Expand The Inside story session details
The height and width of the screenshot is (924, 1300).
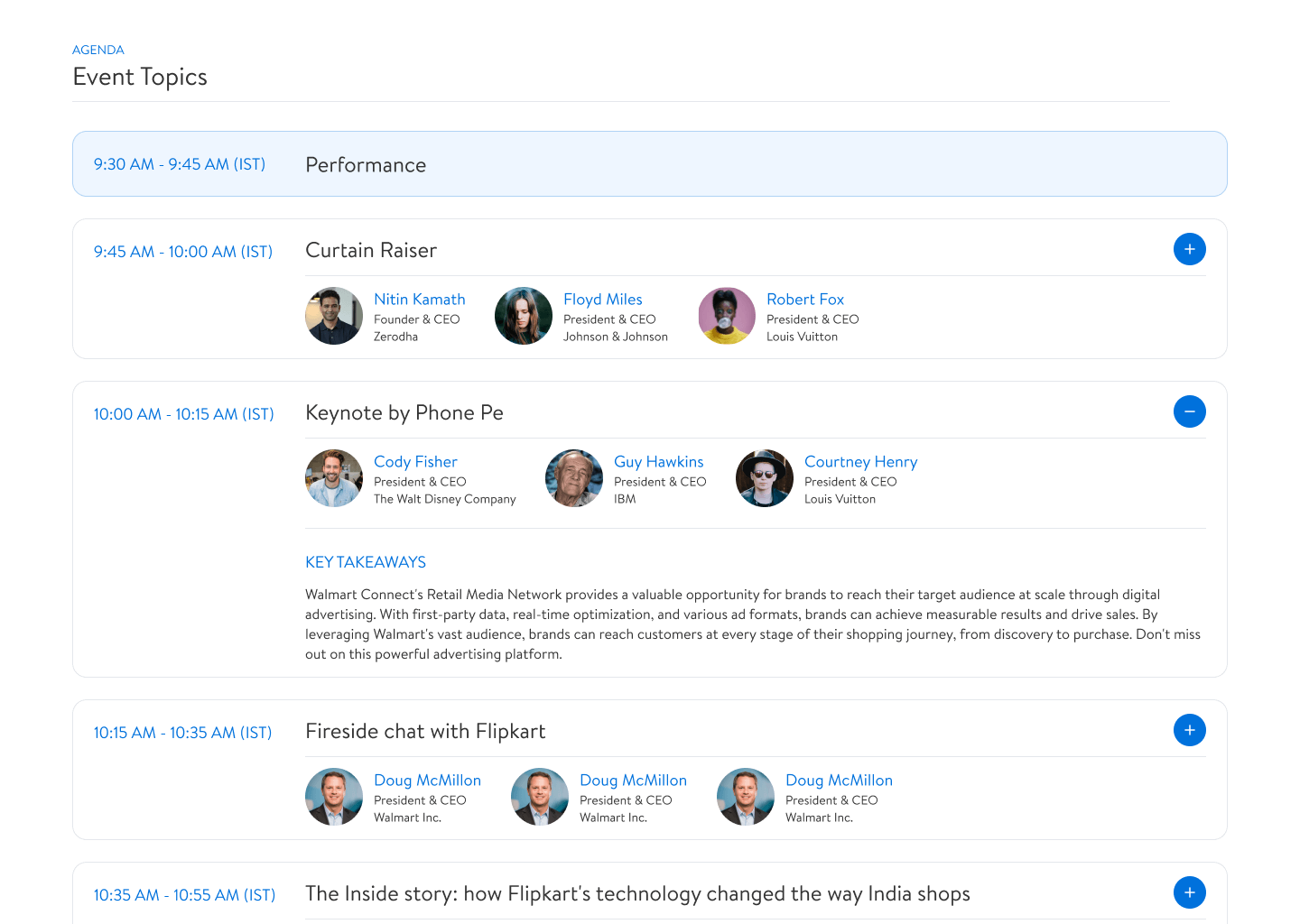click(1190, 892)
